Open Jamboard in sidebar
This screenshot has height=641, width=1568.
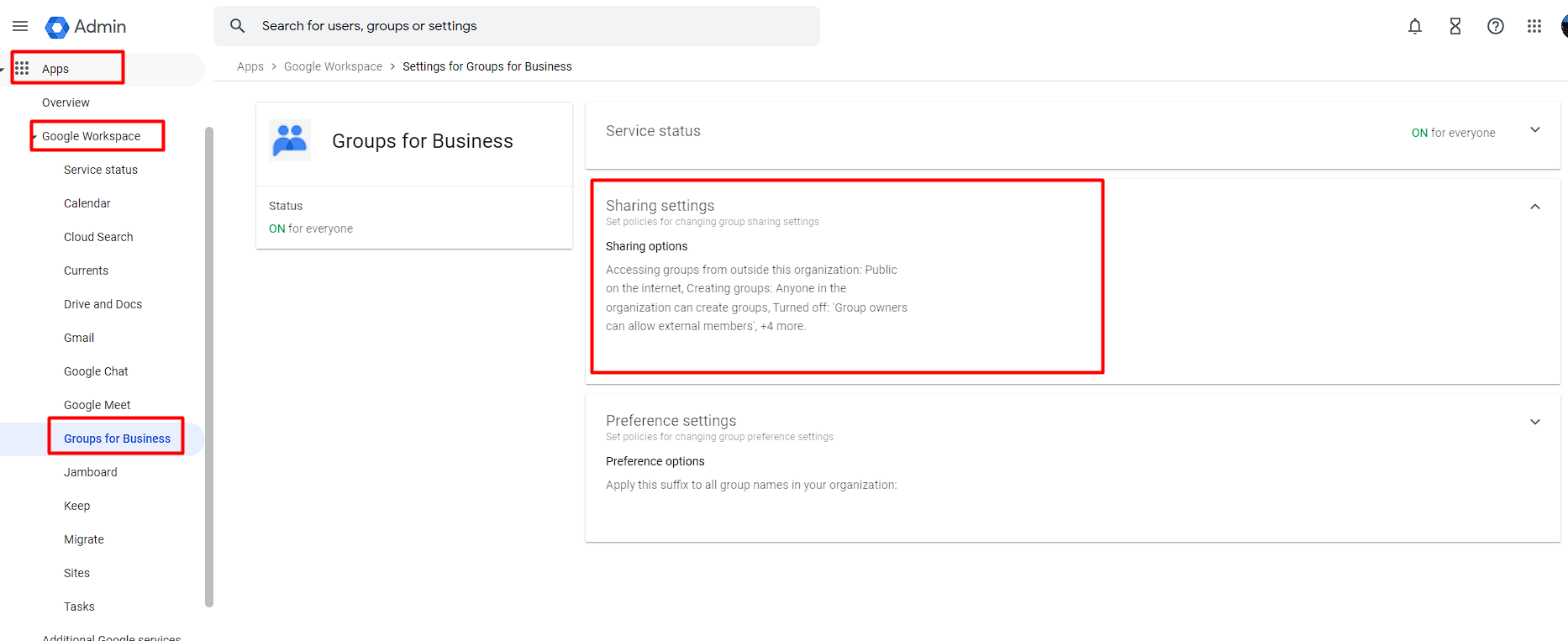pyautogui.click(x=91, y=472)
